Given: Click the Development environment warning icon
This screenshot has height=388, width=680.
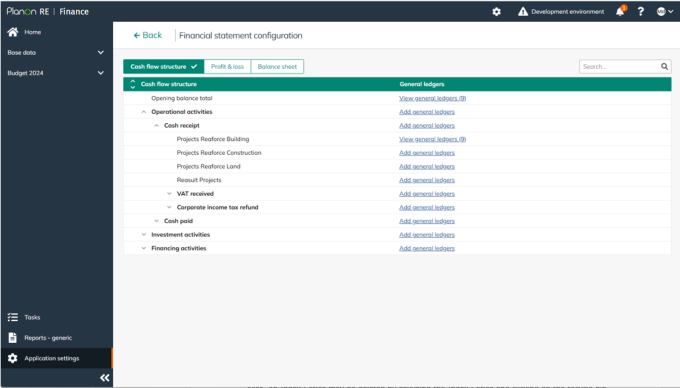Looking at the screenshot, I should point(523,12).
